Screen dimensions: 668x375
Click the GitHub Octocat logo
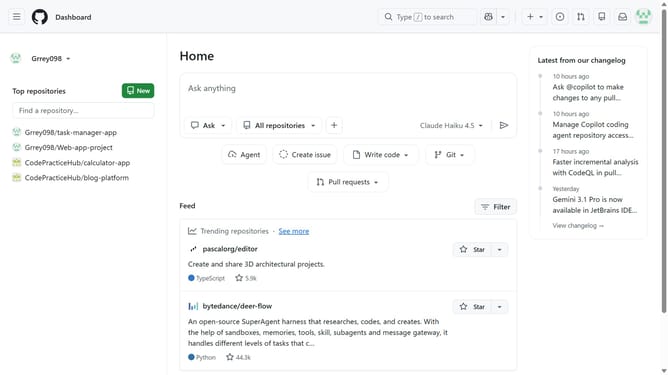[40, 17]
